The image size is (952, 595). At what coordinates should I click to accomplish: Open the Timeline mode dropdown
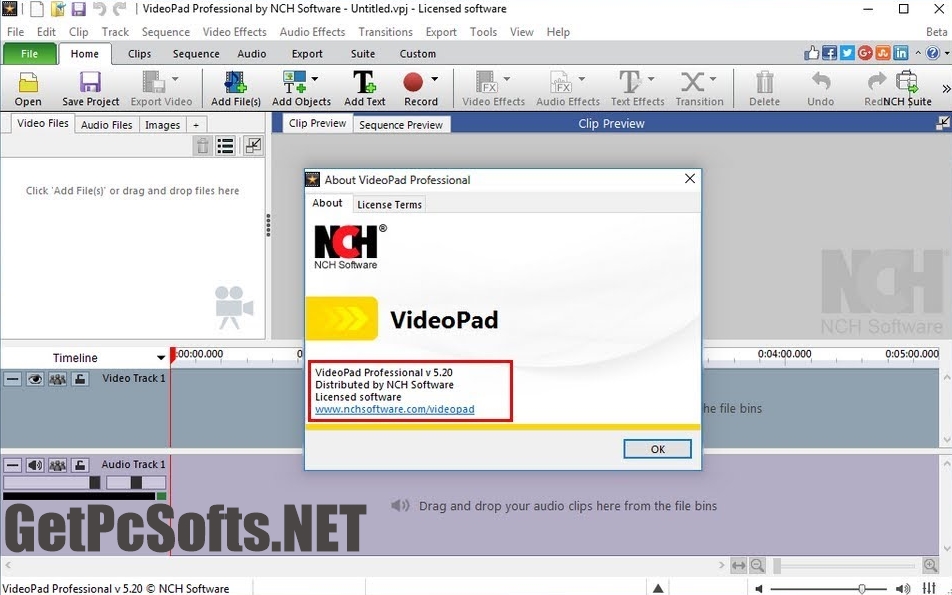tap(161, 358)
